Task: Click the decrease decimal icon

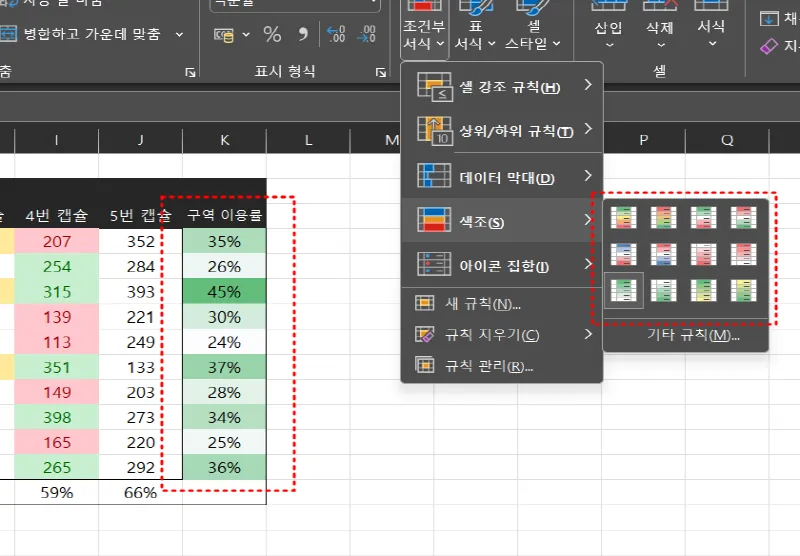Action: pyautogui.click(x=366, y=35)
